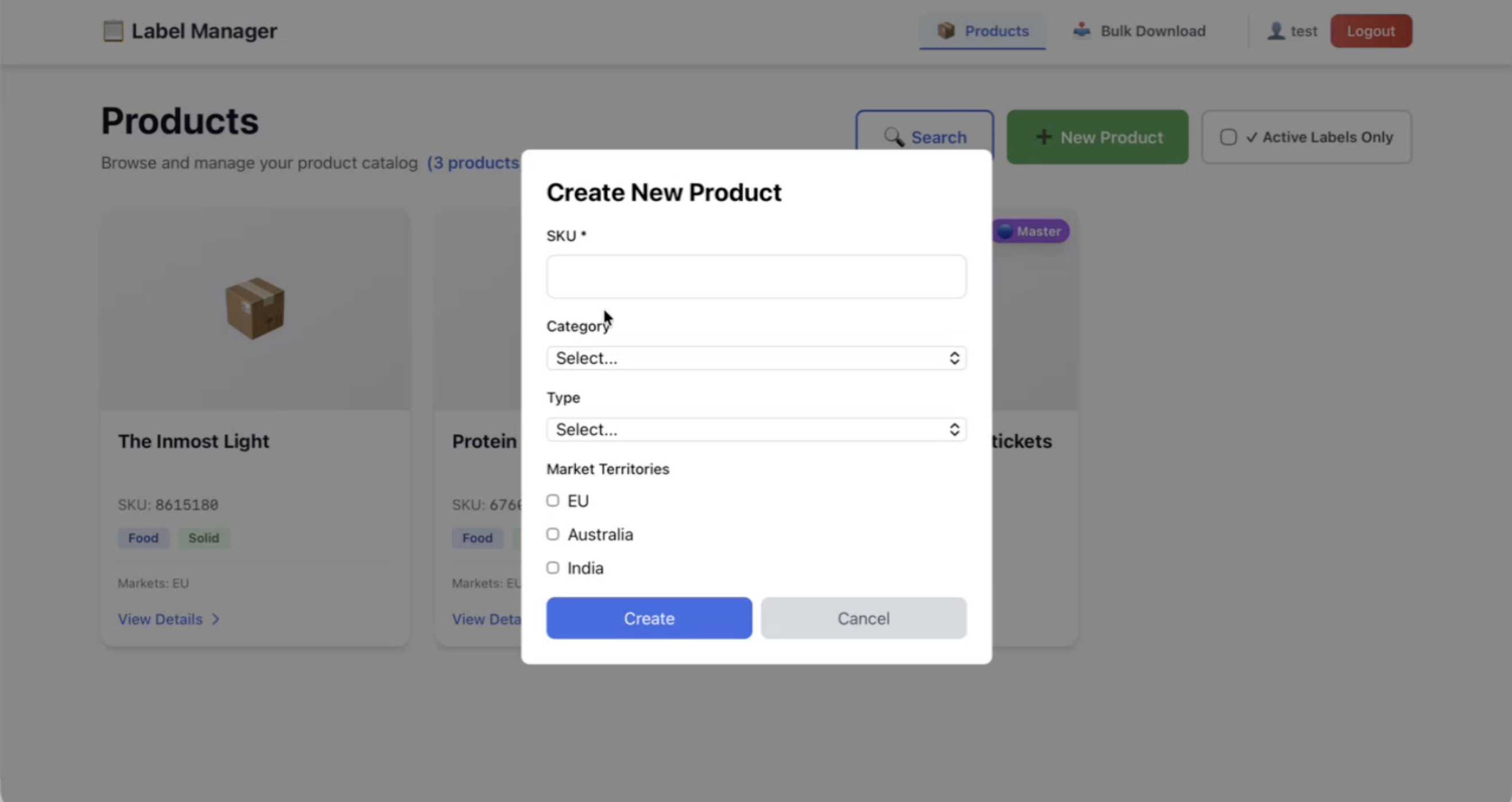The image size is (1512, 802).
Task: Open the Category select dropdown
Action: (x=756, y=358)
